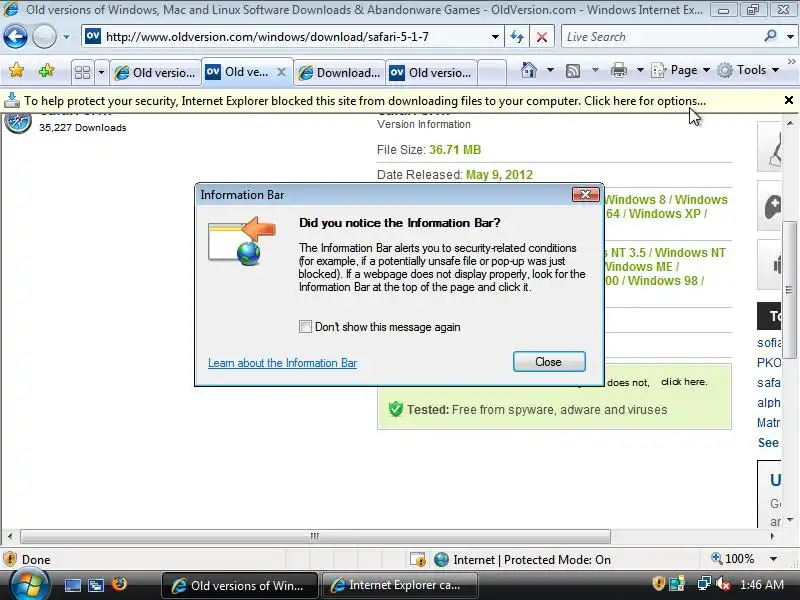
Task: Click the Safari compass icon on the page
Action: click(x=18, y=122)
